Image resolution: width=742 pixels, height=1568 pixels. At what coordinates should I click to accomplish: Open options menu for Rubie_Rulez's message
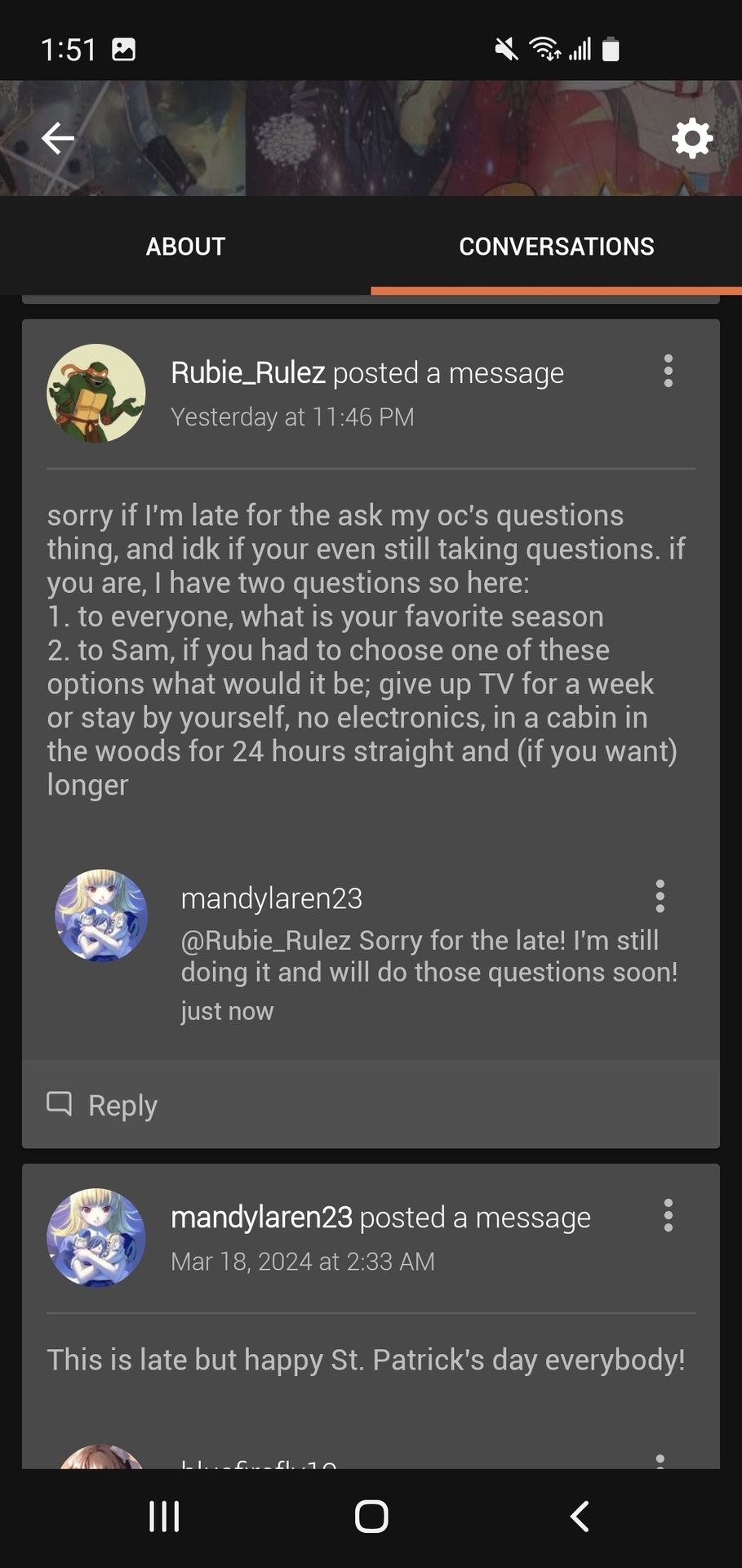tap(669, 371)
